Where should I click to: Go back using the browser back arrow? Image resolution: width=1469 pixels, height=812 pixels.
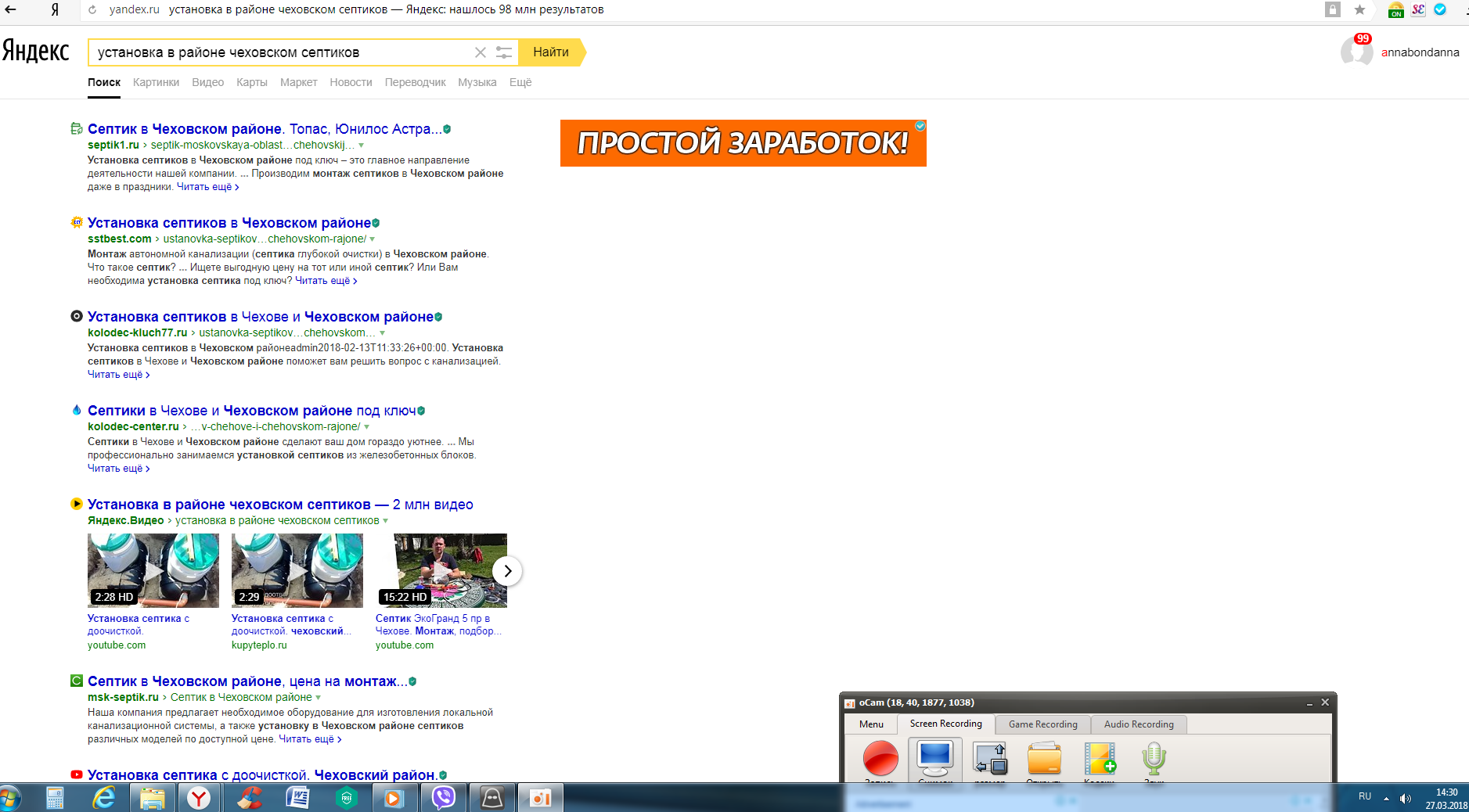(x=11, y=9)
